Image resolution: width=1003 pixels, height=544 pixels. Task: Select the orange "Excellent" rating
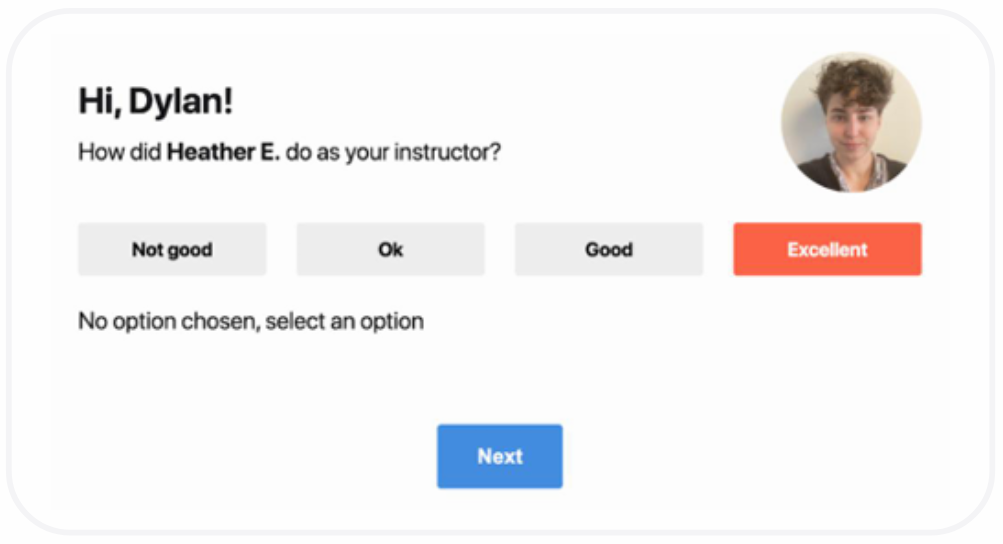[827, 249]
